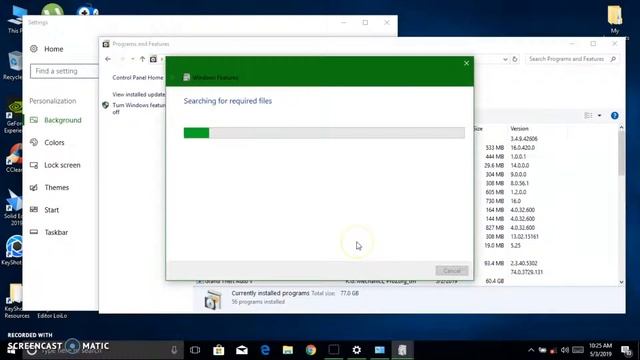Open File Explorer from the taskbar
The width and height of the screenshot is (640, 360).
[288, 350]
